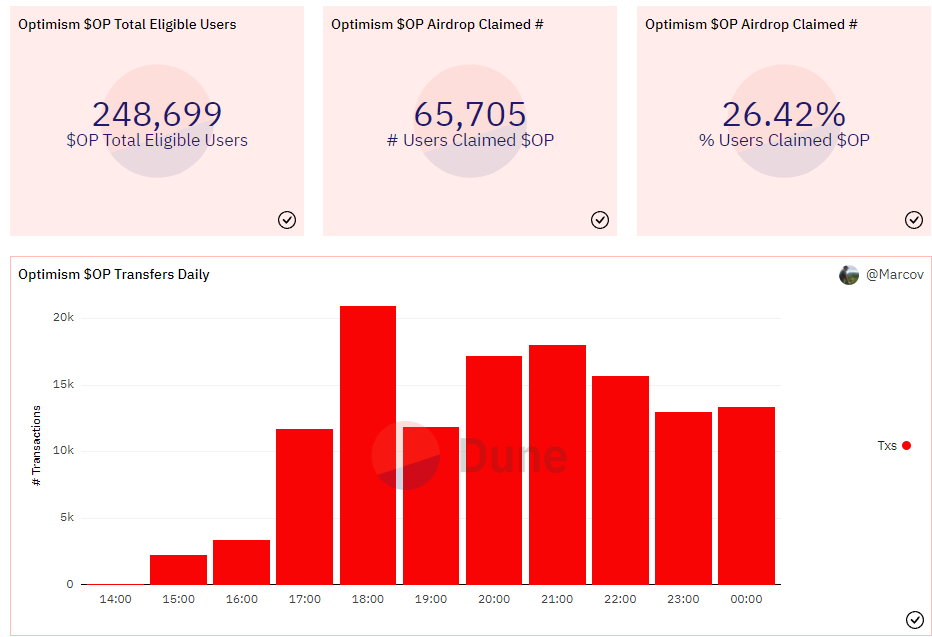
Task: Click the Txs legend label
Action: pos(887,446)
